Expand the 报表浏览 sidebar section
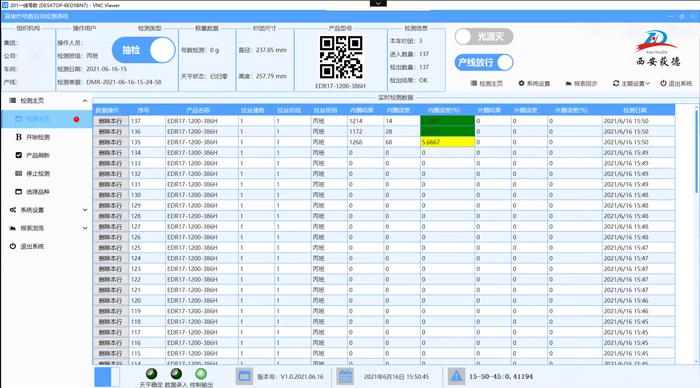Screen dimensions: 700x388 [x=85, y=228]
